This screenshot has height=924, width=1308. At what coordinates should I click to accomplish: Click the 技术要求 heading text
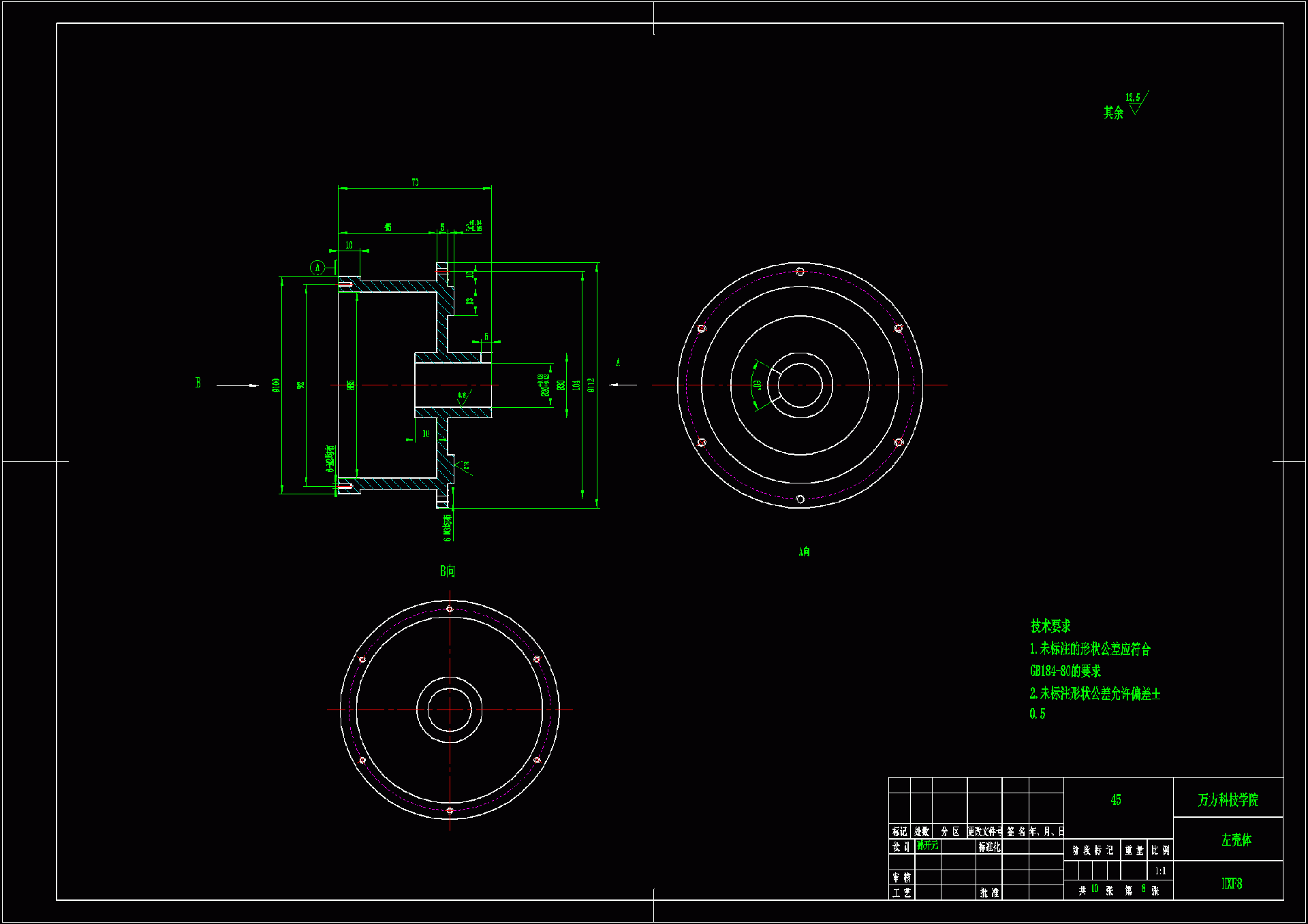coord(1050,626)
